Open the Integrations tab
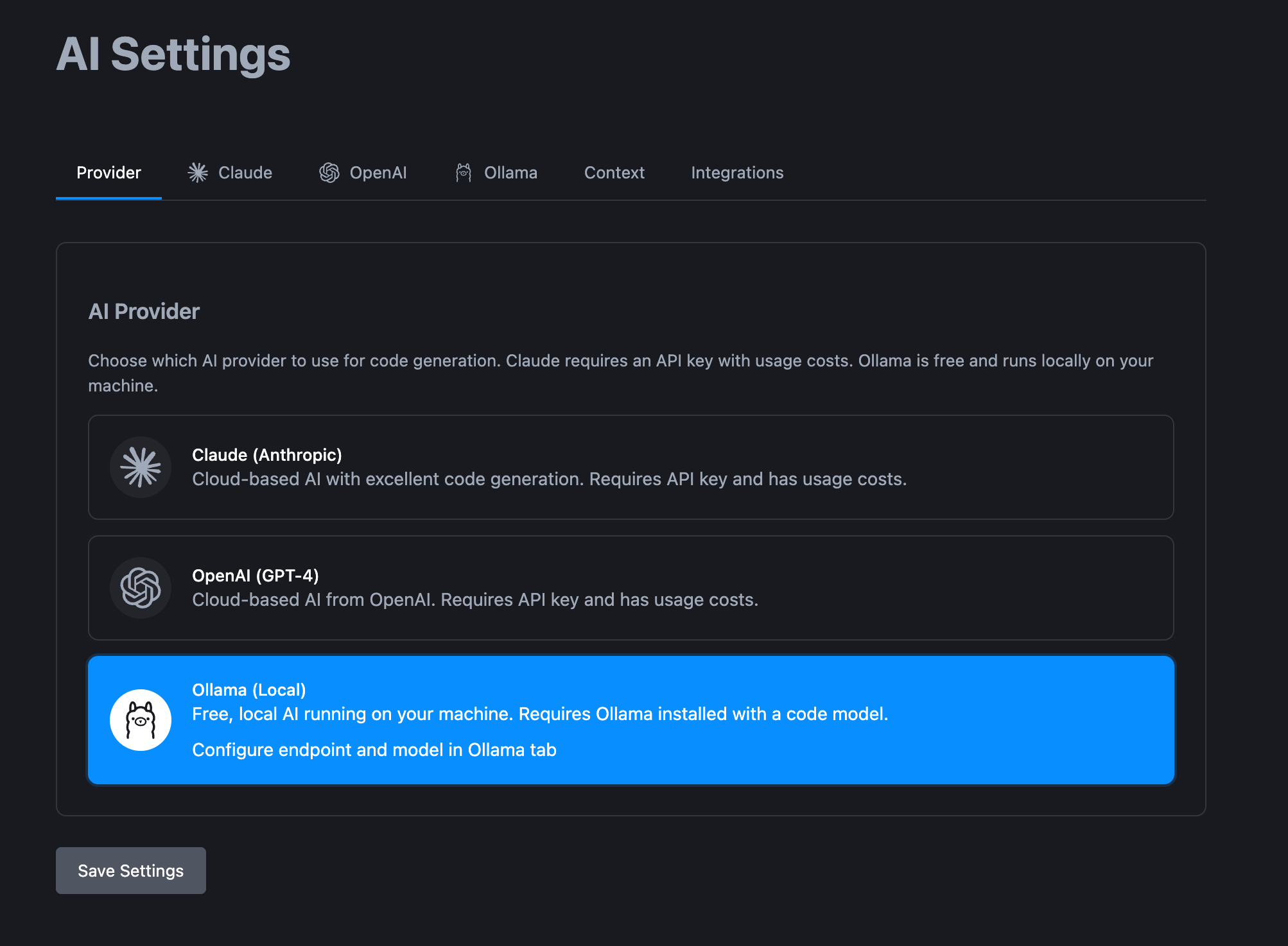Screen dimensions: 1288x946 tap(736, 173)
